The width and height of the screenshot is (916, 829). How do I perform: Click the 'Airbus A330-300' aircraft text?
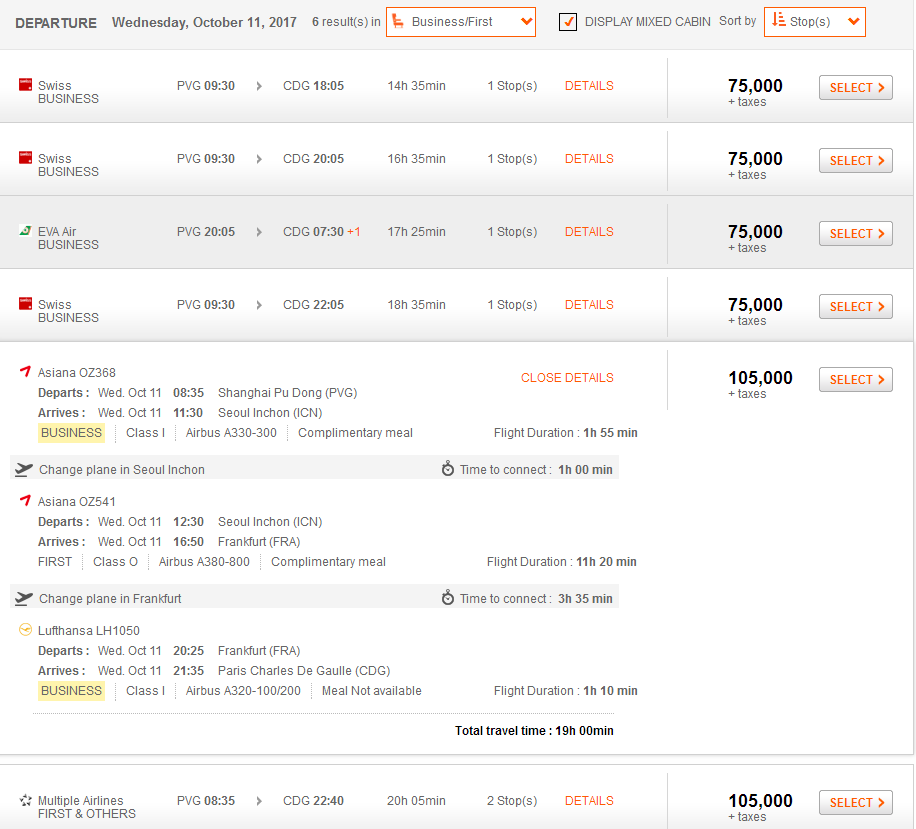coord(231,433)
